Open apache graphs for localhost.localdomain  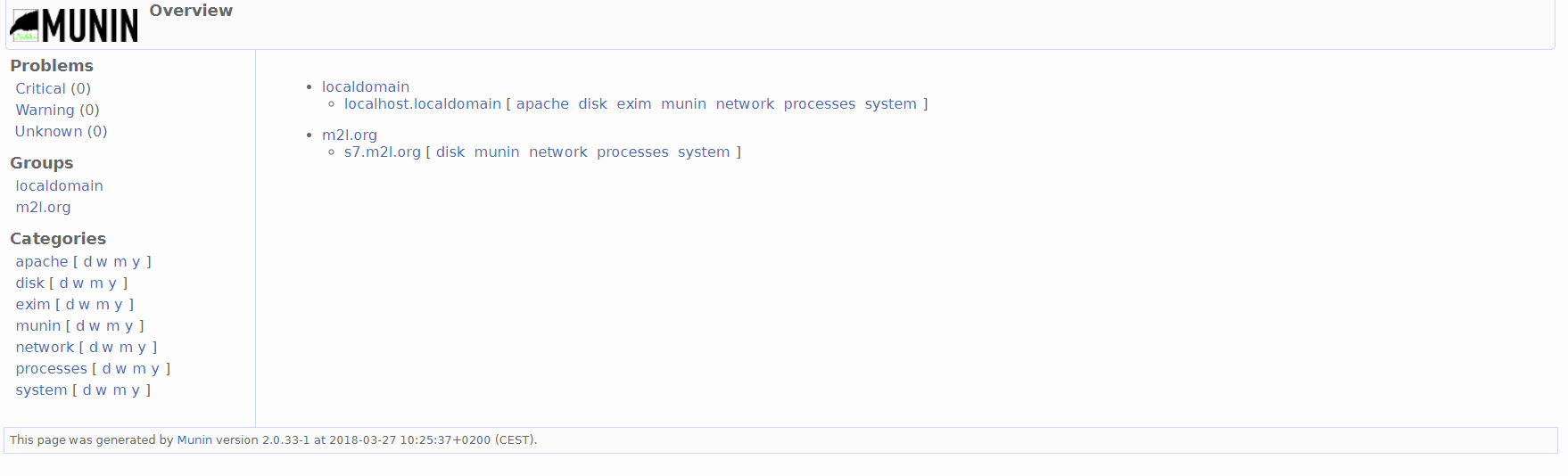coord(542,103)
